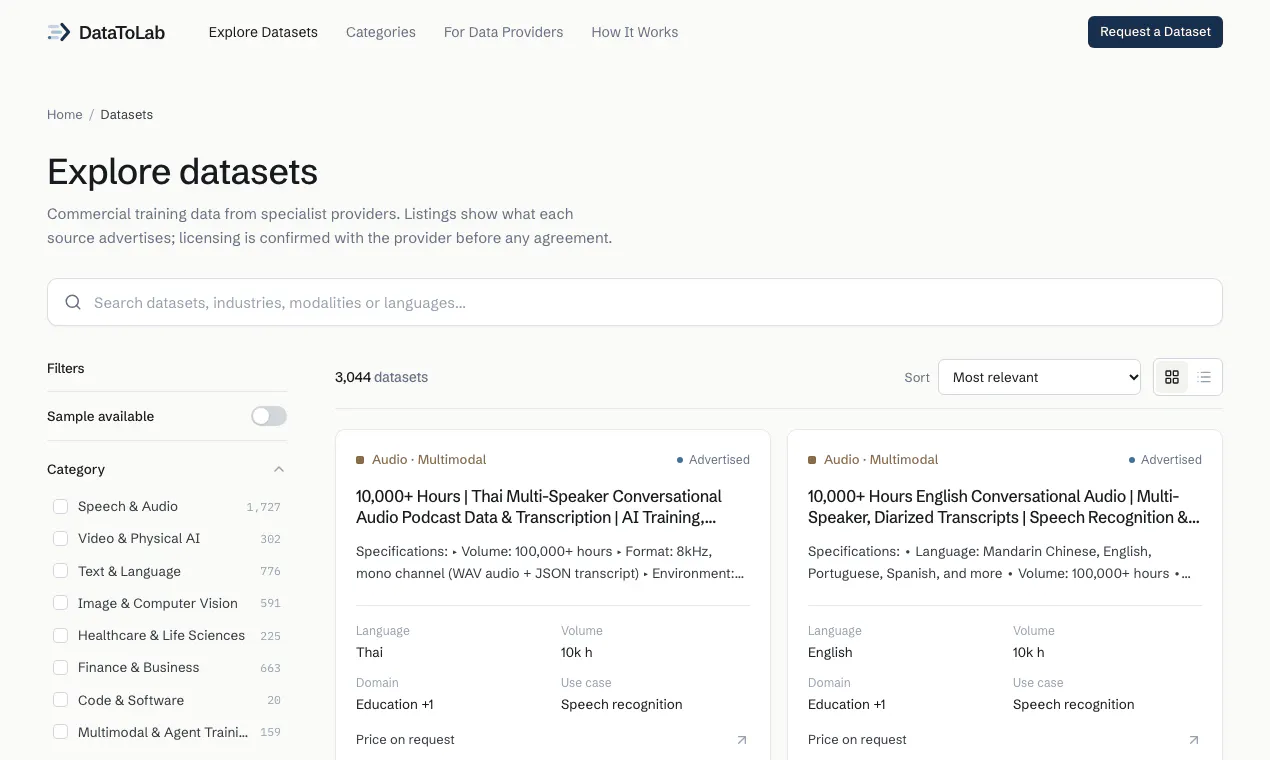Viewport: 1270px width, 760px height.
Task: Click "Audio · Multimodal" tag on English card
Action: [x=881, y=460]
